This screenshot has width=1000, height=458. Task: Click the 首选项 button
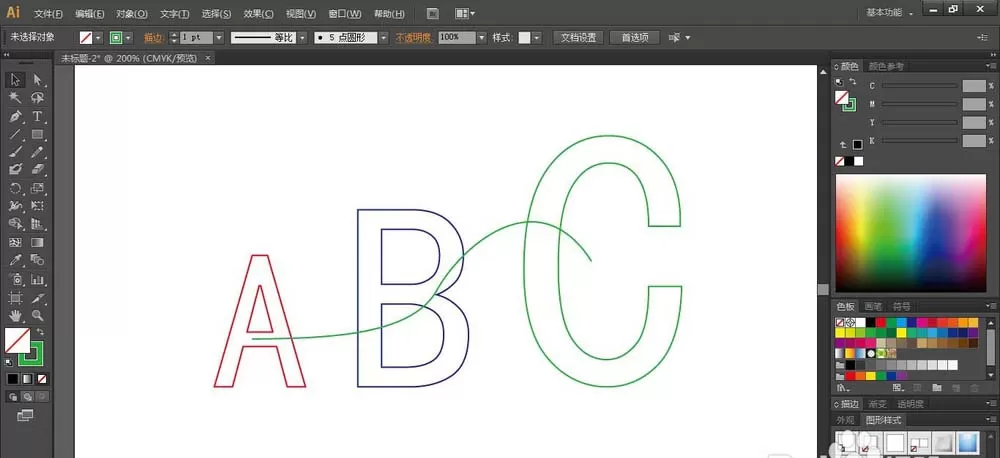pos(635,38)
